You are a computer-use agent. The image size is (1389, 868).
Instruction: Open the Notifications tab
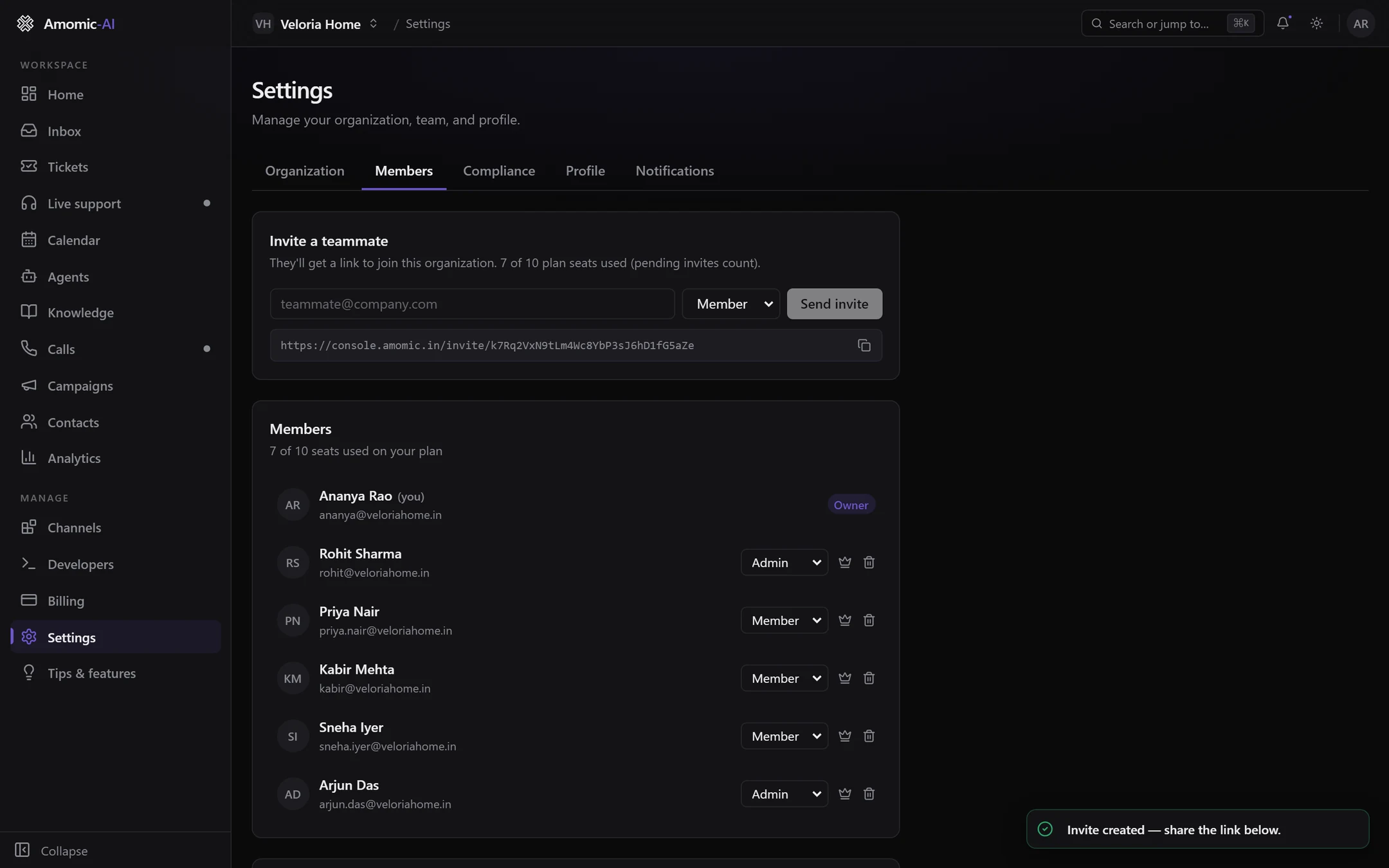675,171
